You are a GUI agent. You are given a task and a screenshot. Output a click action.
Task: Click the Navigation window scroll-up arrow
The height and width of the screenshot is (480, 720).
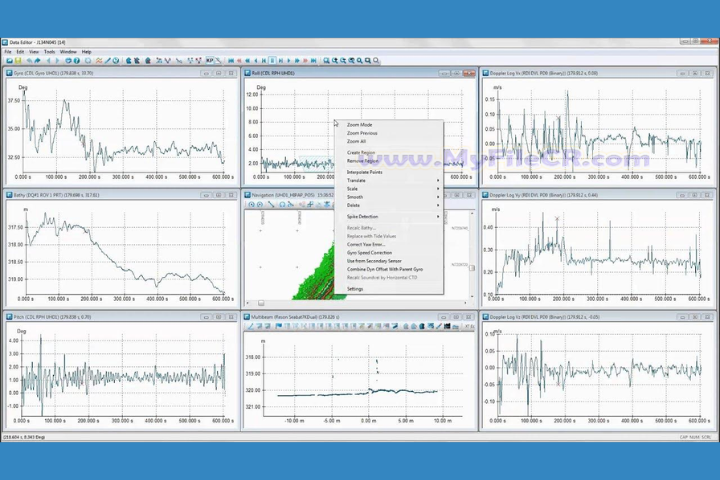pyautogui.click(x=472, y=214)
